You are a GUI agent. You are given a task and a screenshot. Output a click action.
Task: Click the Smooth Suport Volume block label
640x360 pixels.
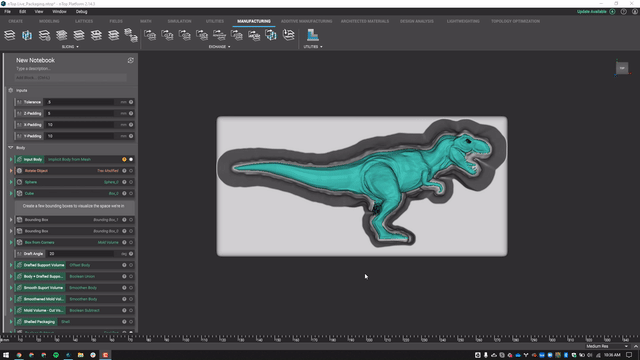[43, 288]
